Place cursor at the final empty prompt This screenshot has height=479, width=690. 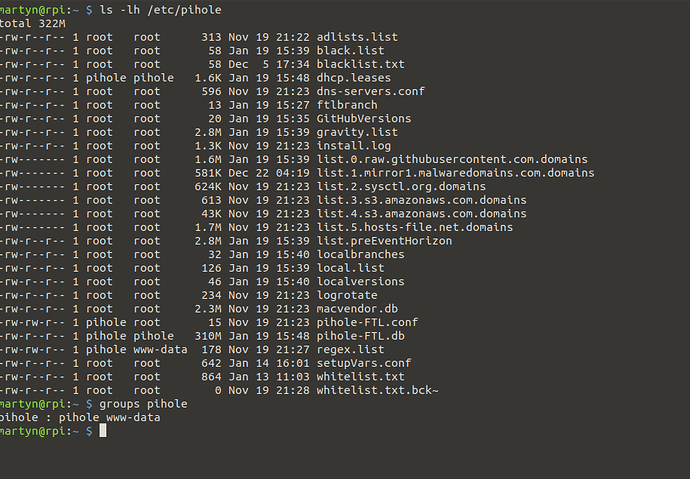click(x=102, y=431)
